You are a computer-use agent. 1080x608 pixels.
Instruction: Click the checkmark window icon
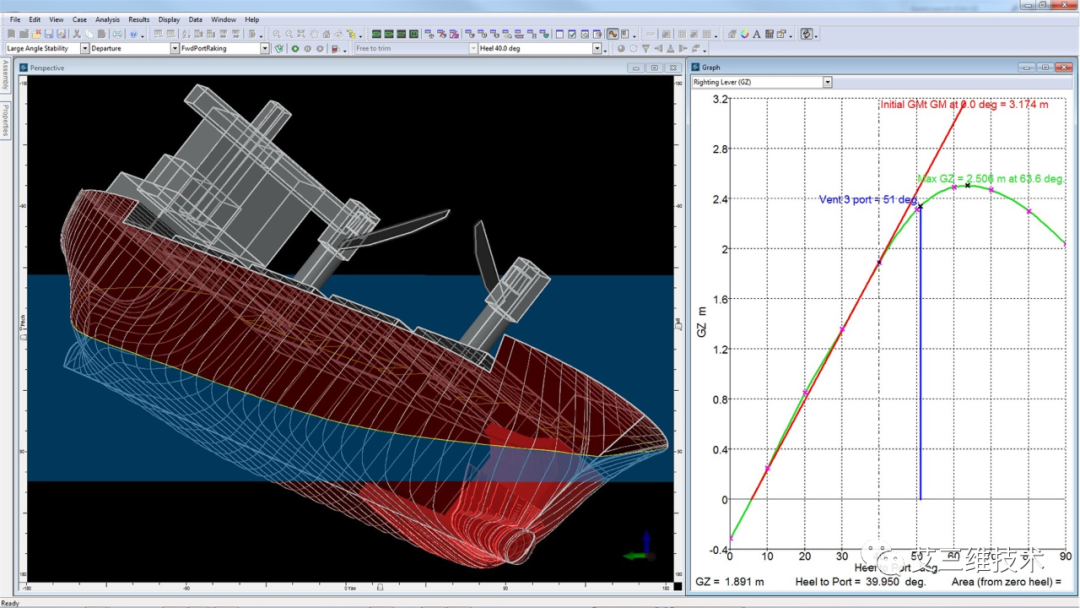pos(572,34)
